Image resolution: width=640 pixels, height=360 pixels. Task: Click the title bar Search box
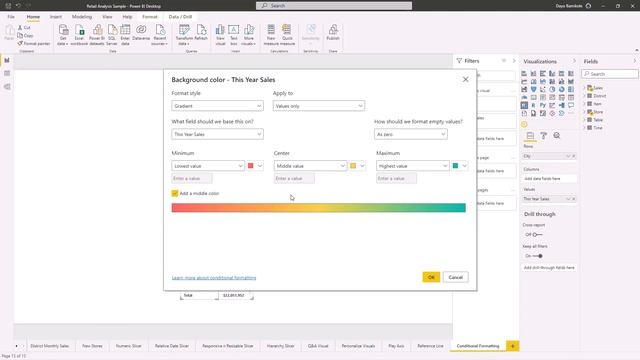pyautogui.click(x=334, y=6)
